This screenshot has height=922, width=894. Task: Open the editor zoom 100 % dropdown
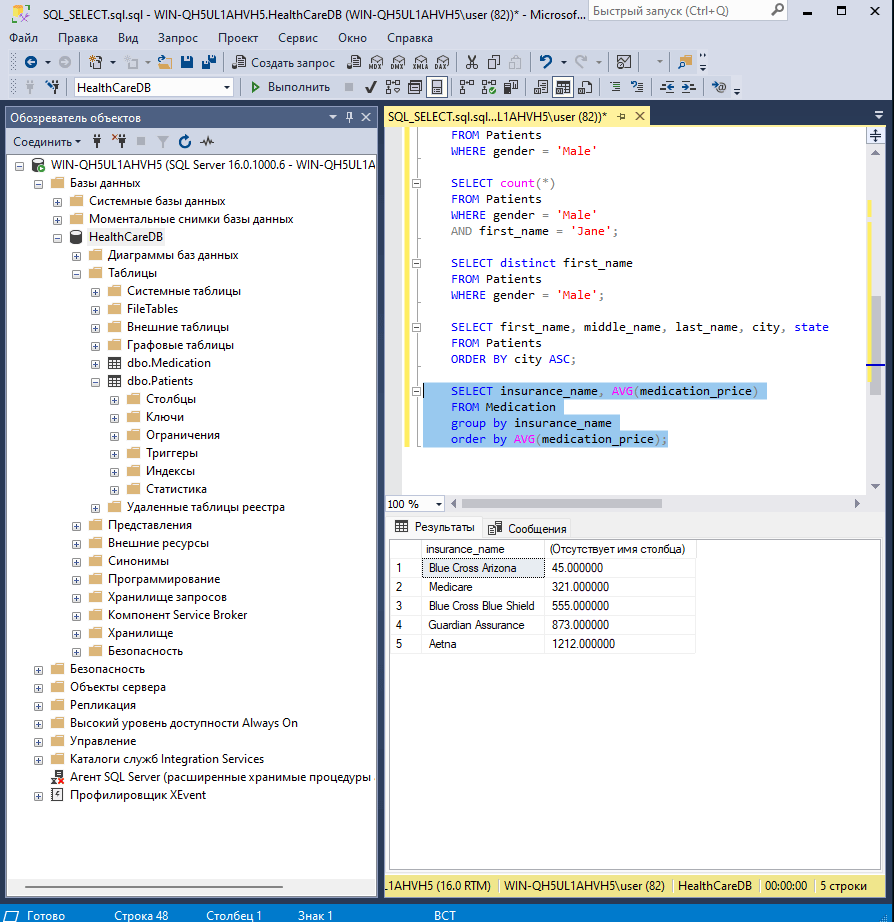pos(439,504)
